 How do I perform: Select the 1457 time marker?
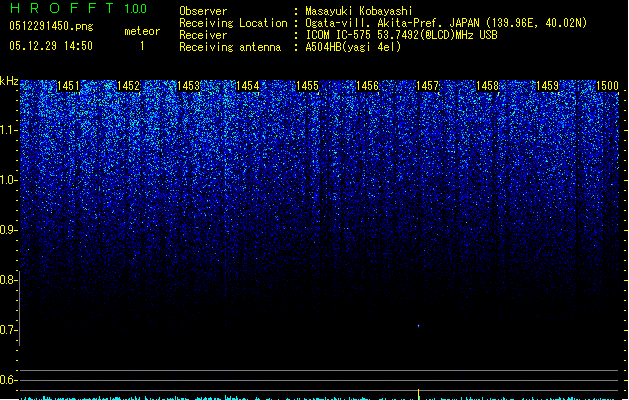point(427,87)
